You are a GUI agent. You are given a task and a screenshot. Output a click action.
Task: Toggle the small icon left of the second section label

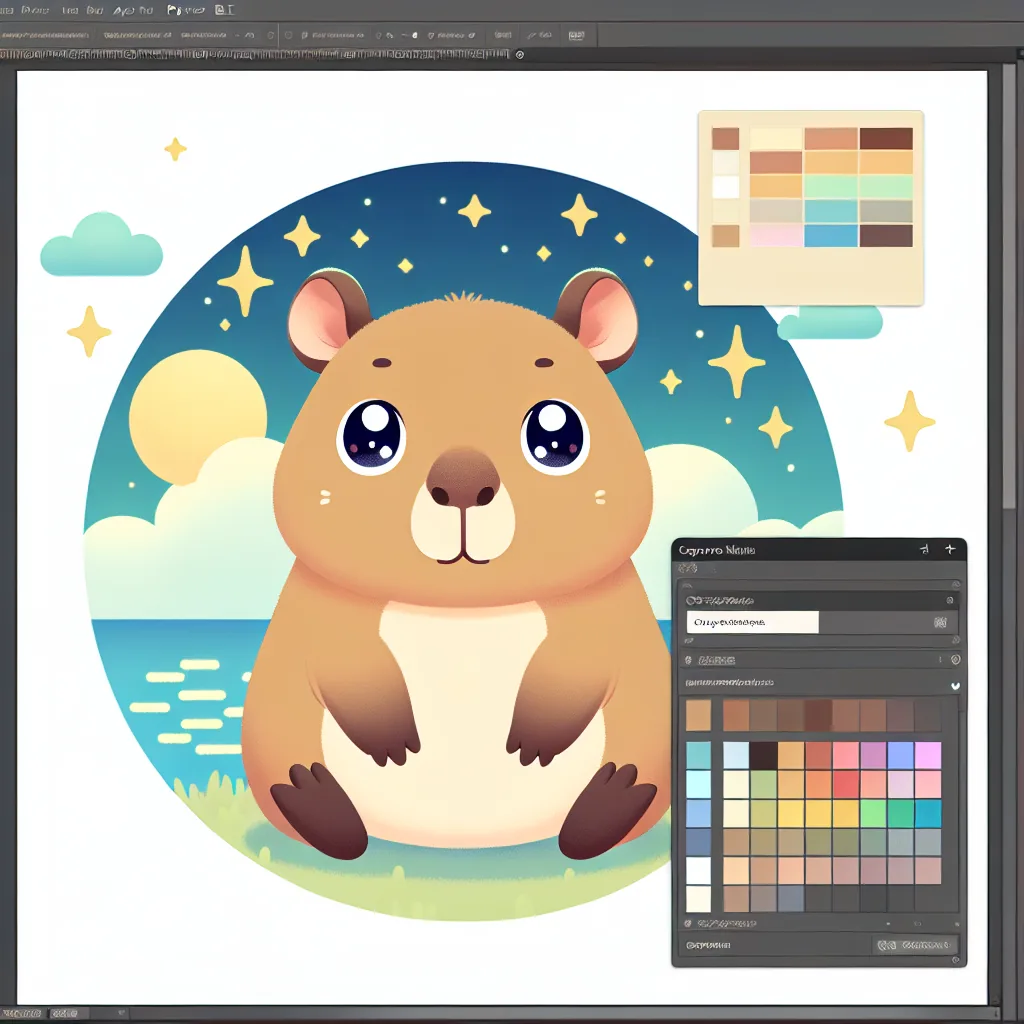688,660
